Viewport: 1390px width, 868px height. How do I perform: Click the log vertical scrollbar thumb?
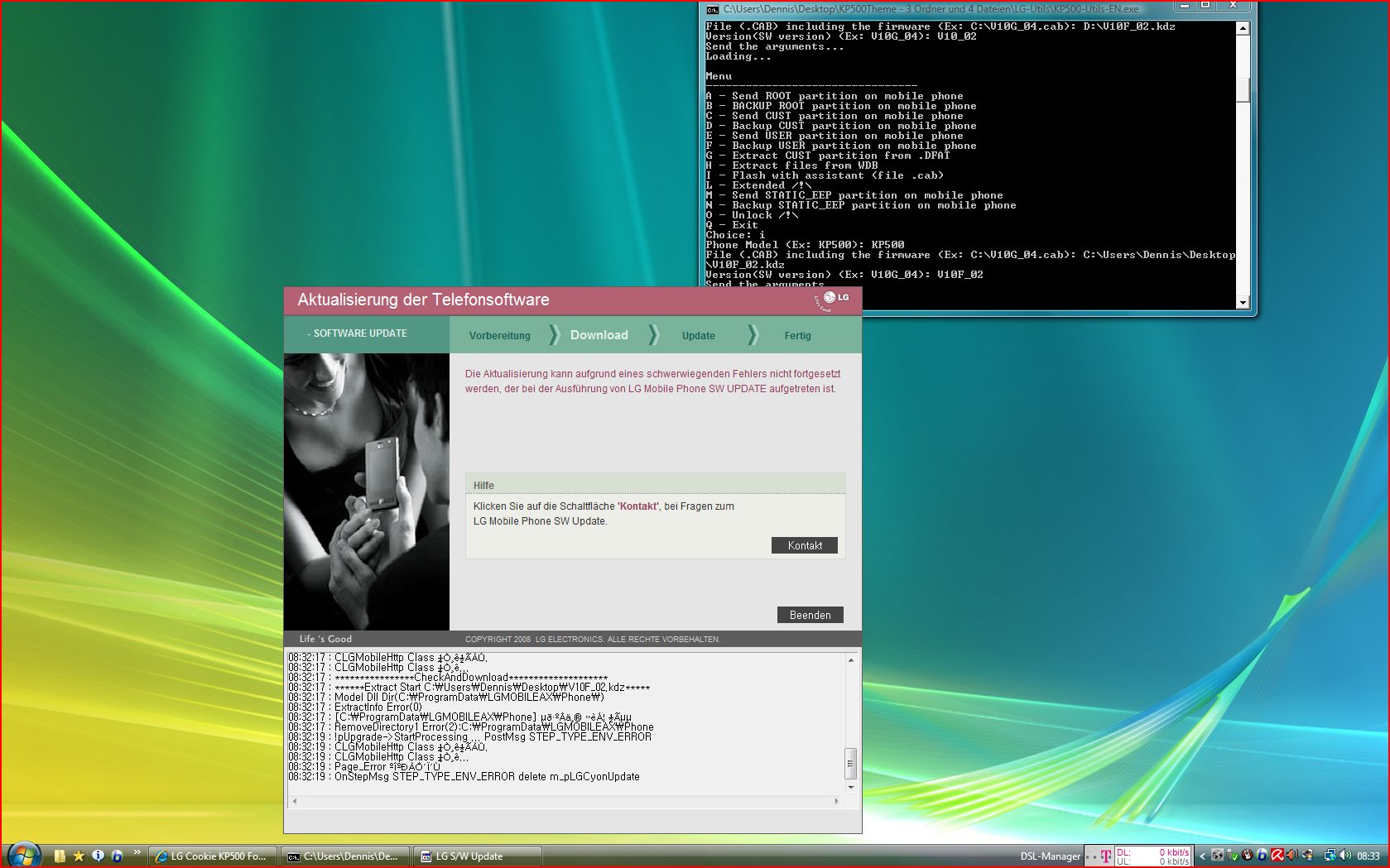(x=850, y=763)
